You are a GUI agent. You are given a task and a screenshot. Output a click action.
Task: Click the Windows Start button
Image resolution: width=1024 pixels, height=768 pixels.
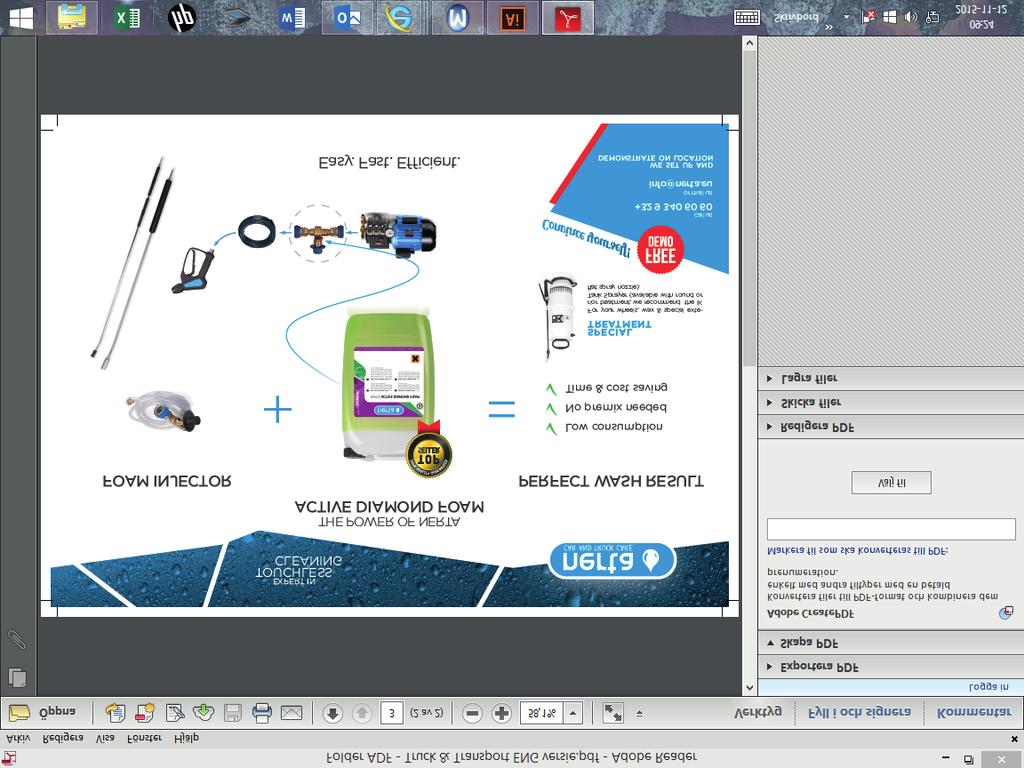click(x=21, y=18)
